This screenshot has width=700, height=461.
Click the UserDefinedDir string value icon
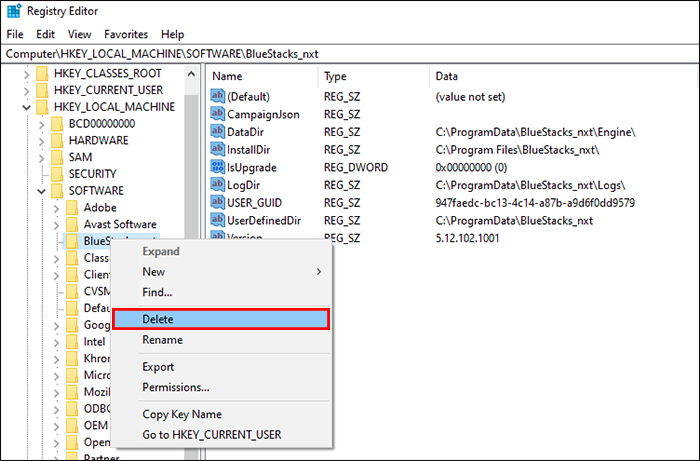click(x=217, y=220)
